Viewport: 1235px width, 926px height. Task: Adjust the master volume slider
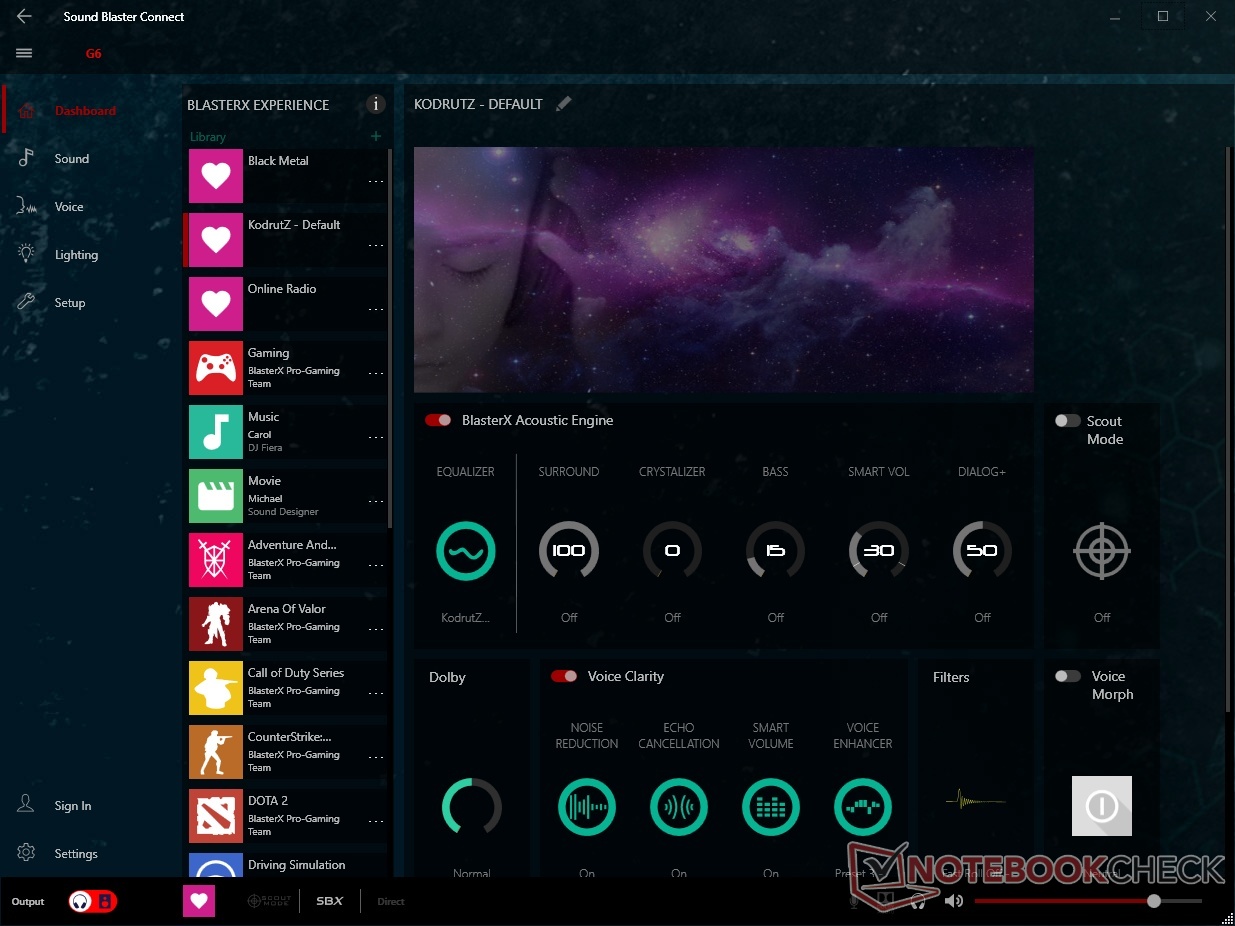[x=1089, y=901]
